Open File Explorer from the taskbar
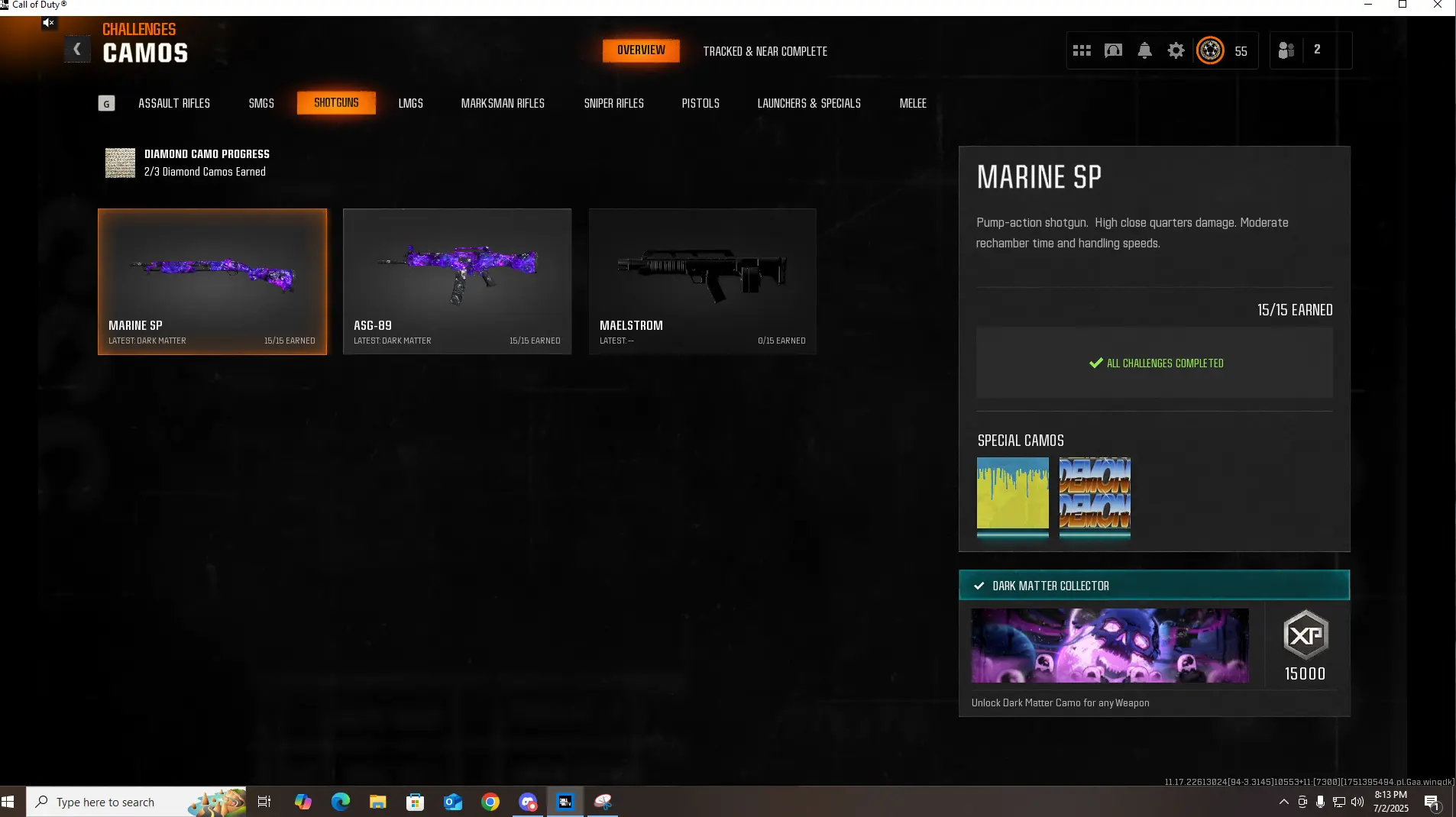1456x817 pixels. point(377,802)
